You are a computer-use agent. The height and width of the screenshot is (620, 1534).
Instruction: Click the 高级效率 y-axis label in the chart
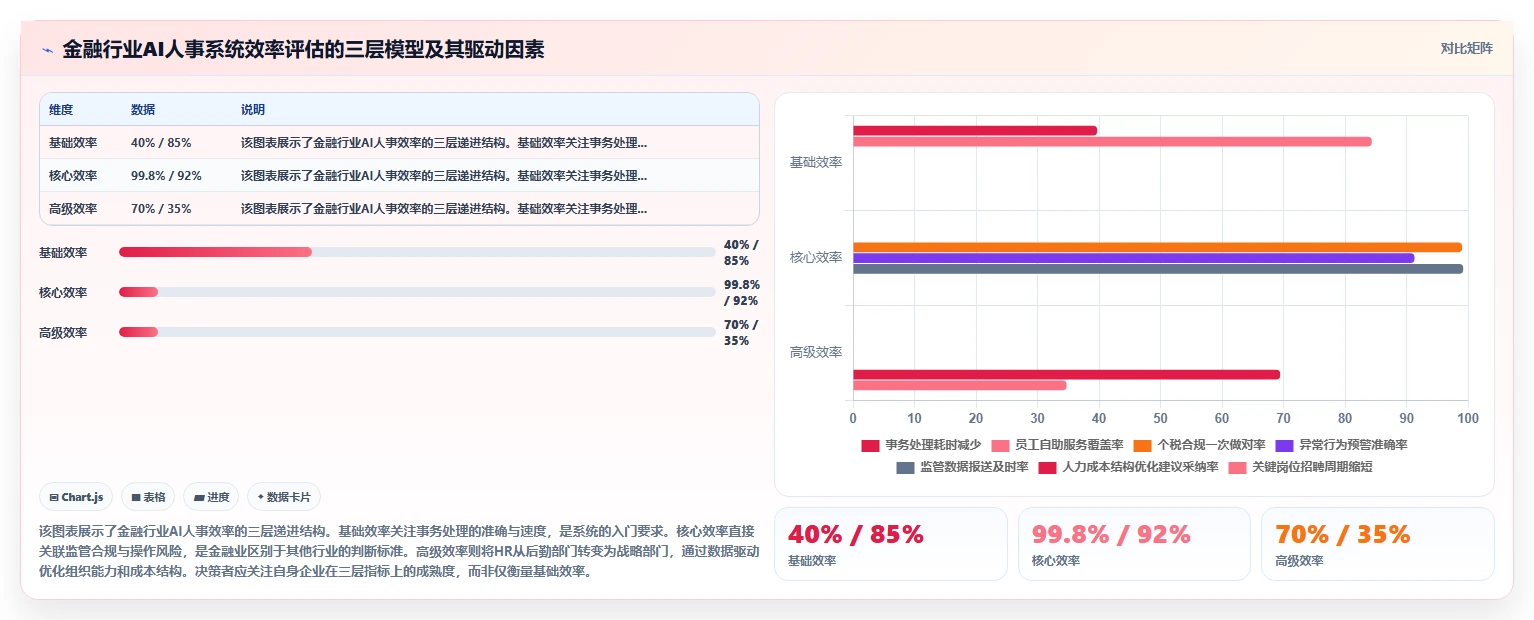(x=816, y=352)
